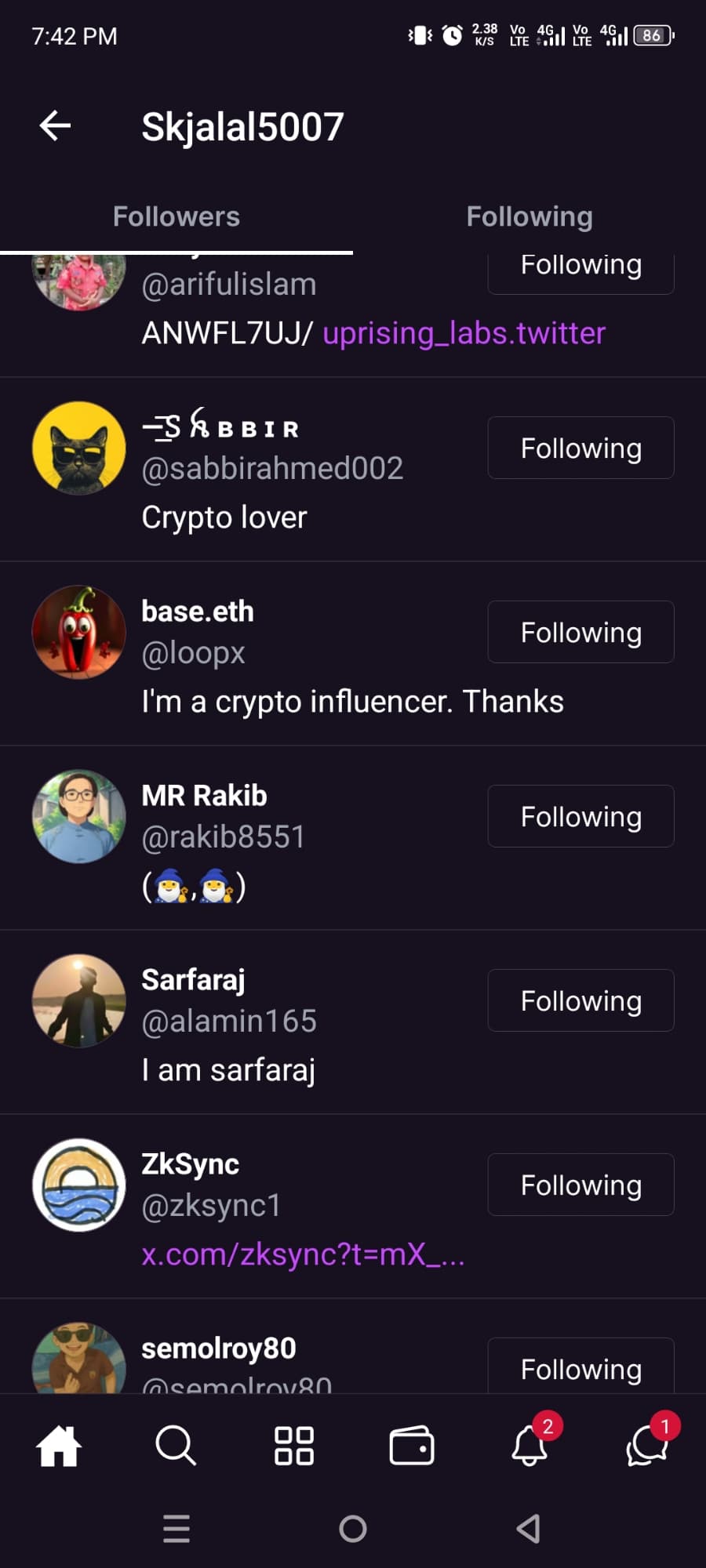Open the yellow cat avatar of Sabbir

[79, 448]
